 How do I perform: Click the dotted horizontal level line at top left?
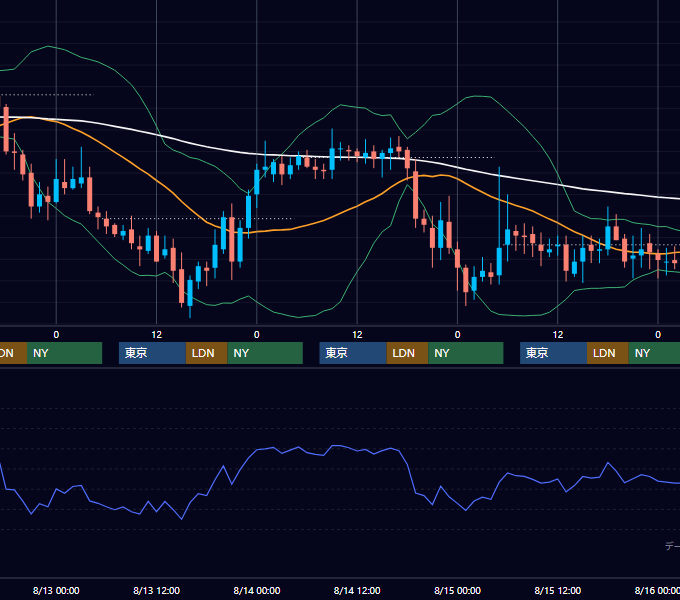click(x=47, y=95)
